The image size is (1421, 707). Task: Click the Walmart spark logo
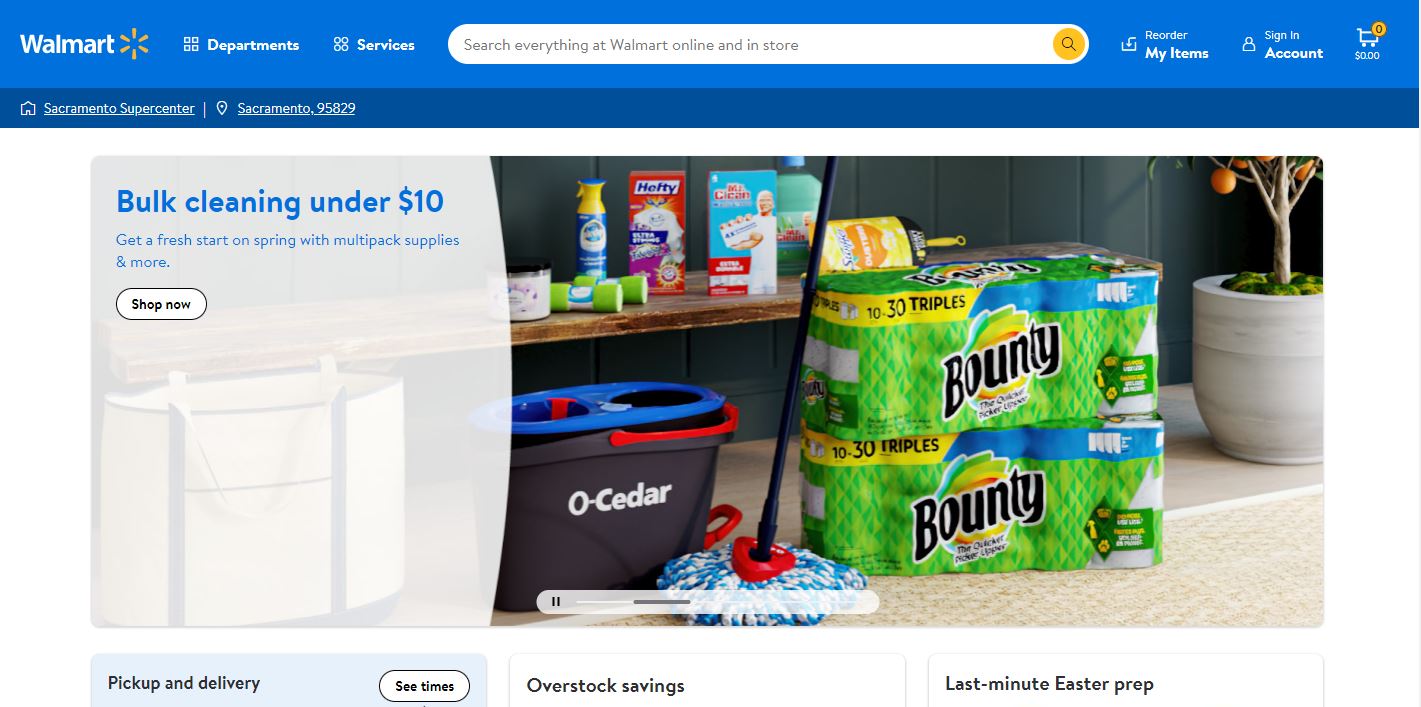pos(134,44)
